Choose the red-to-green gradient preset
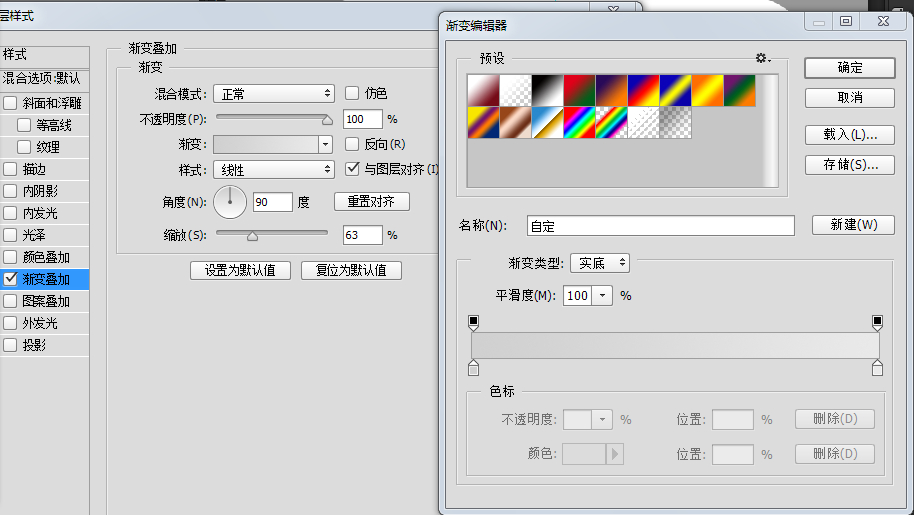The width and height of the screenshot is (914, 515). click(579, 90)
